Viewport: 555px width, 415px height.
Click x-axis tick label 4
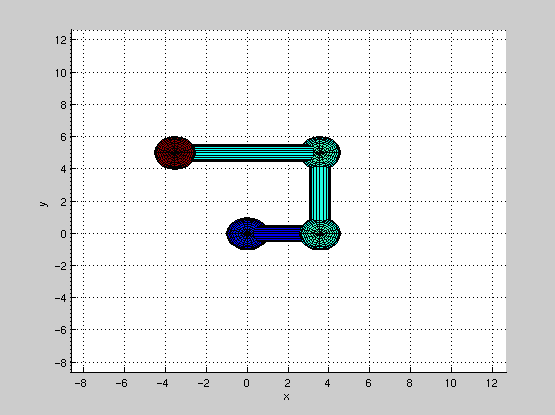(328, 383)
